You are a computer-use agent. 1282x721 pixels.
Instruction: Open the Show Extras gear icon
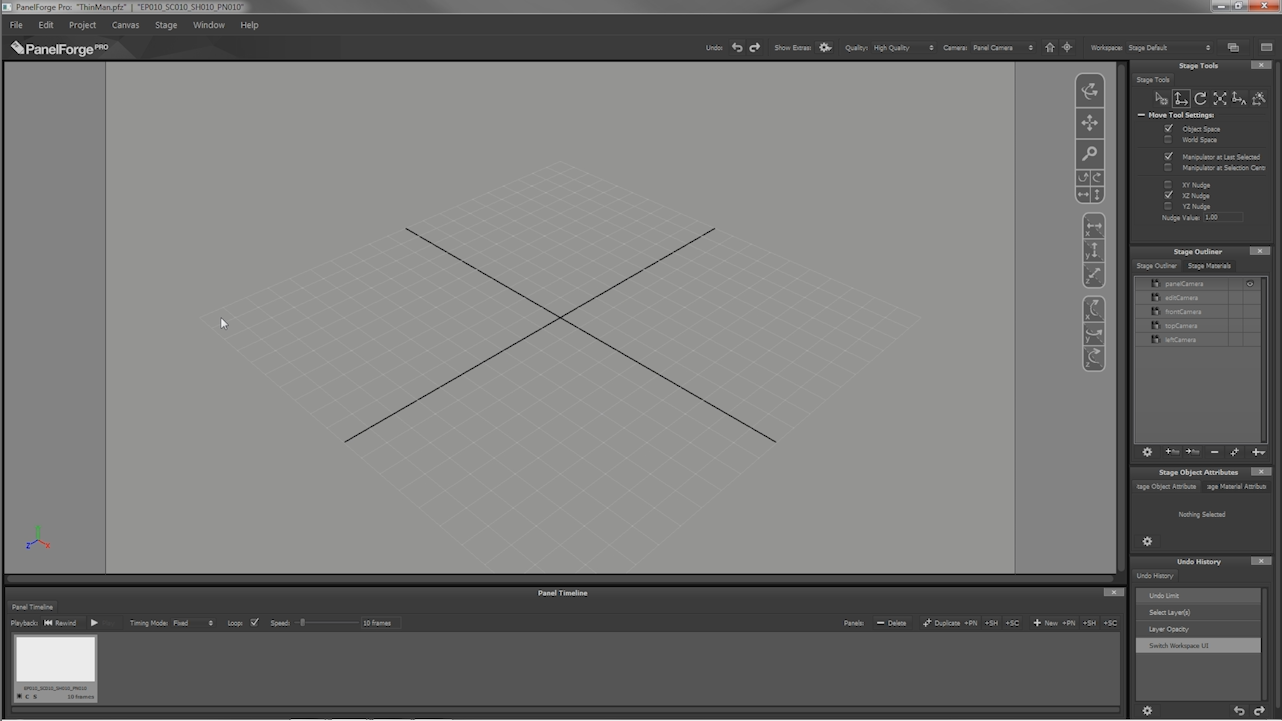pos(825,47)
